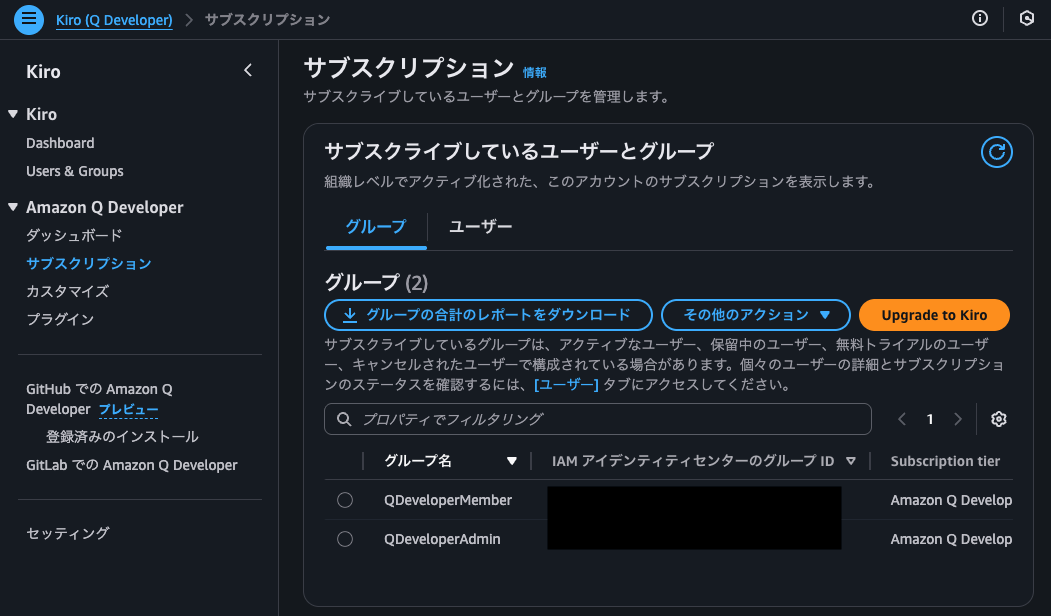Click GitHub での Amazon Q Developer text

click(x=99, y=399)
